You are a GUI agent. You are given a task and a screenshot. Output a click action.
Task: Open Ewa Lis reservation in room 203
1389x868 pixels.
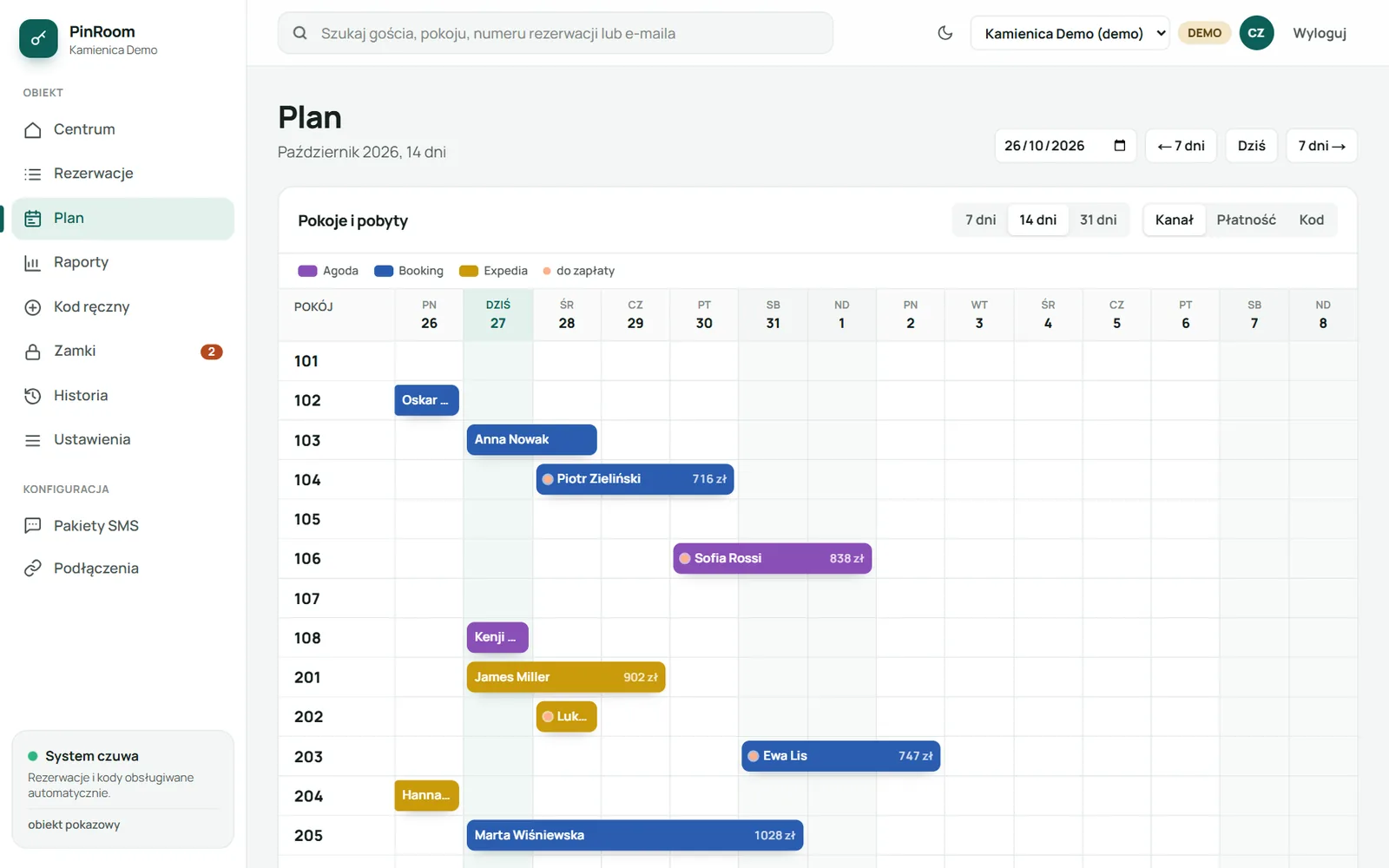point(840,756)
